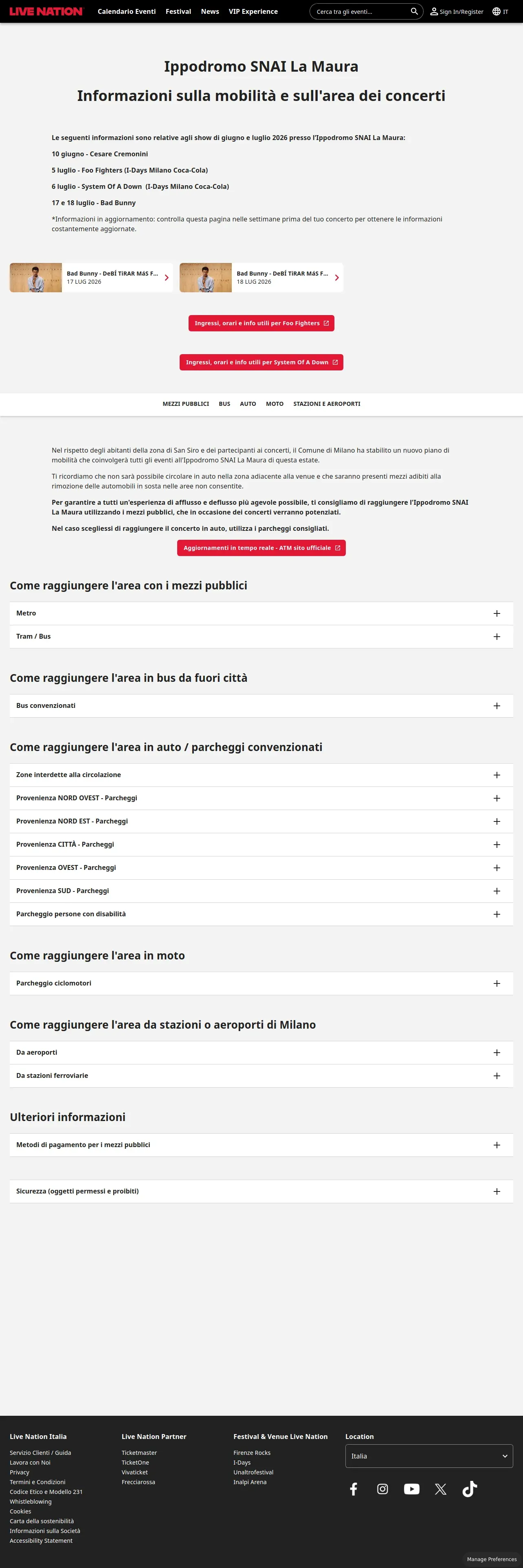
Task: Click the event search input field
Action: point(360,11)
